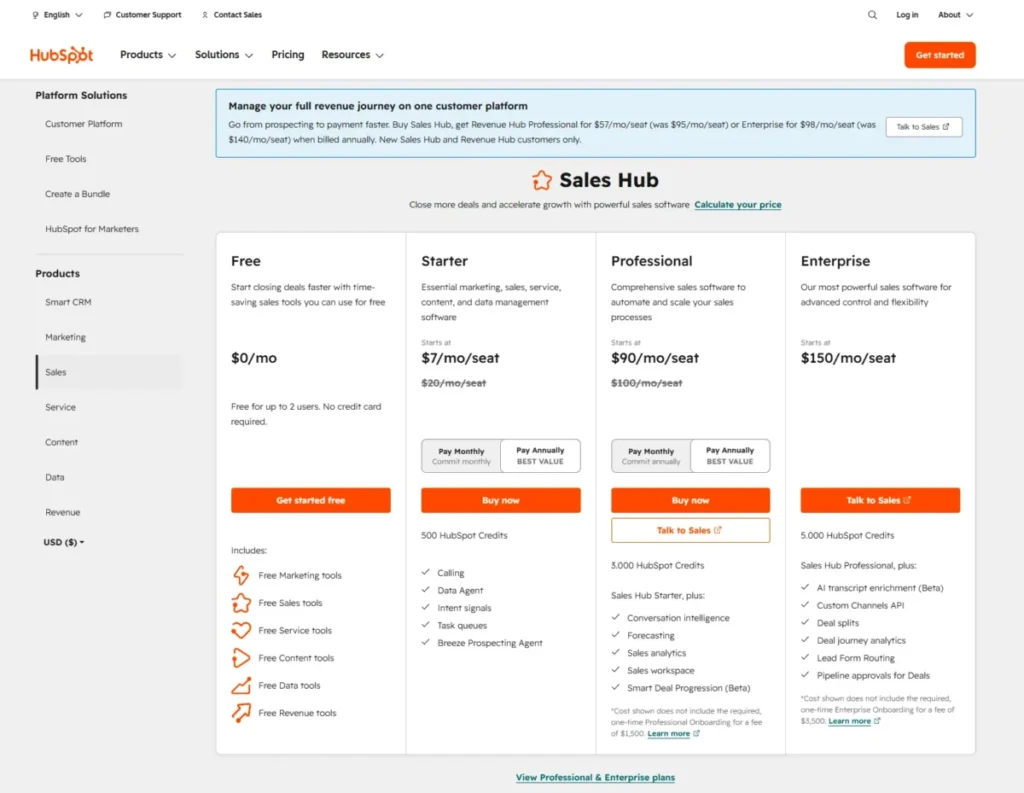Click the Enterprise Talk to Sales button
Screen dimensions: 1024x793
pos(880,500)
